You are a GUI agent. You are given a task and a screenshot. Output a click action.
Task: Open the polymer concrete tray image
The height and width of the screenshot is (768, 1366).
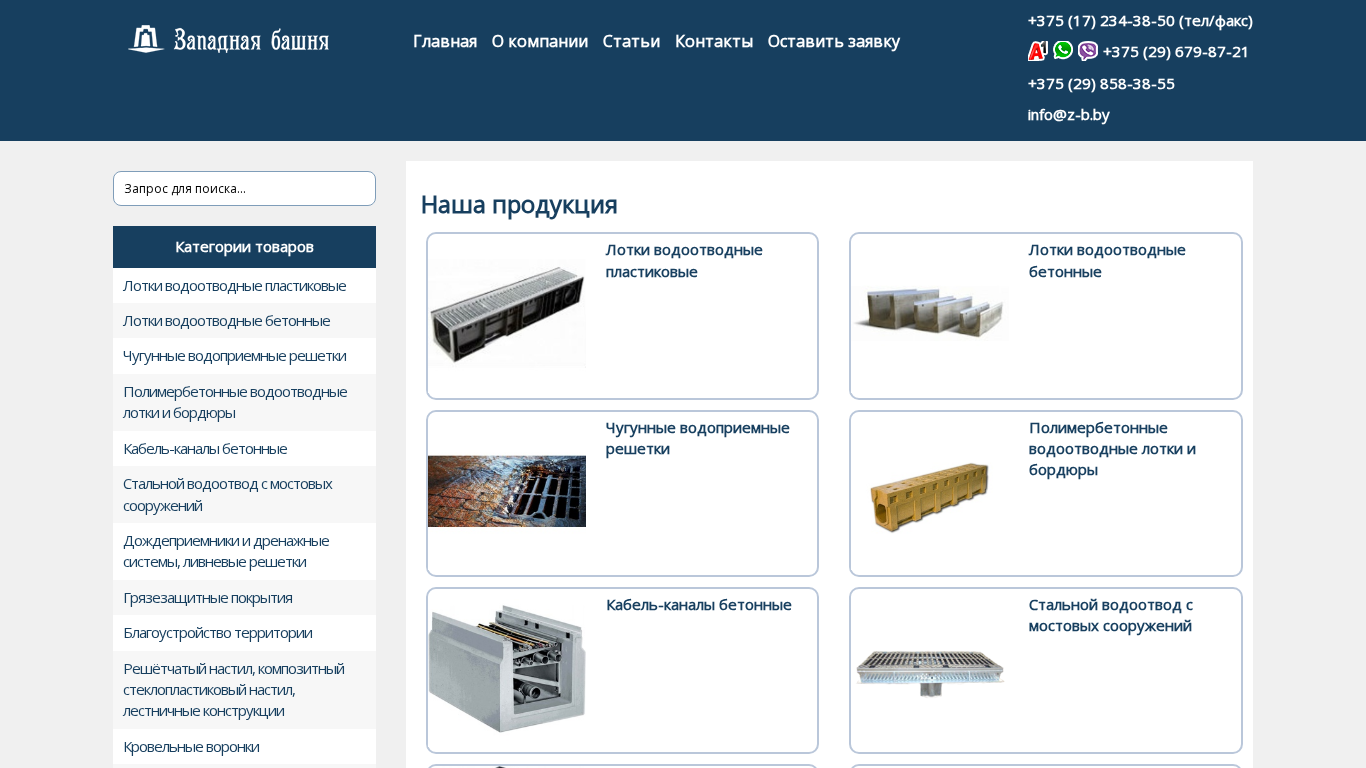[x=931, y=495]
